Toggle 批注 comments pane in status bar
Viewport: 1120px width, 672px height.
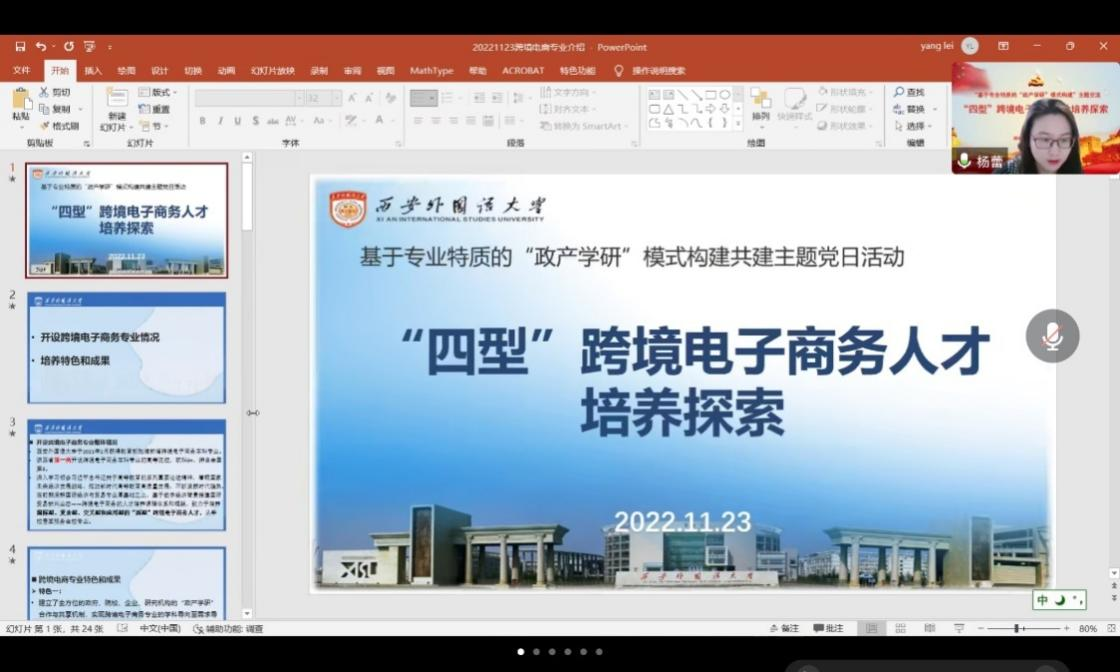pos(828,629)
